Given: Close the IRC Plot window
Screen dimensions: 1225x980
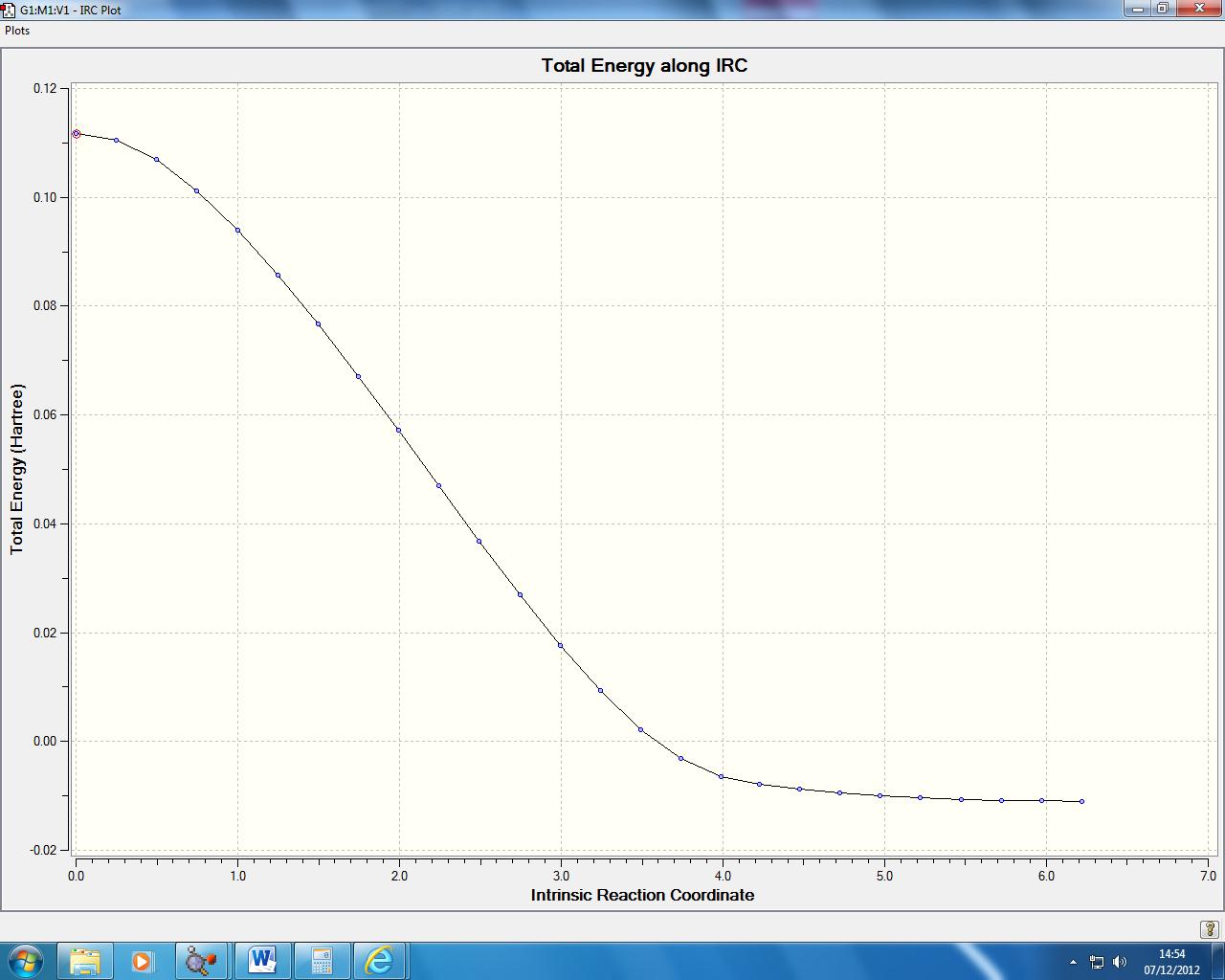Looking at the screenshot, I should (x=1198, y=9).
